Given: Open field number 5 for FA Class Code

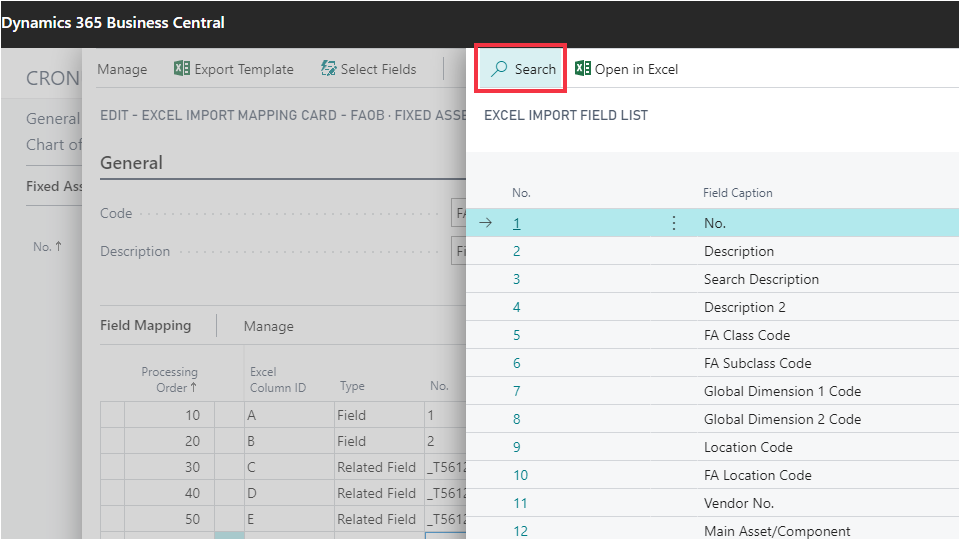Looking at the screenshot, I should click(517, 335).
